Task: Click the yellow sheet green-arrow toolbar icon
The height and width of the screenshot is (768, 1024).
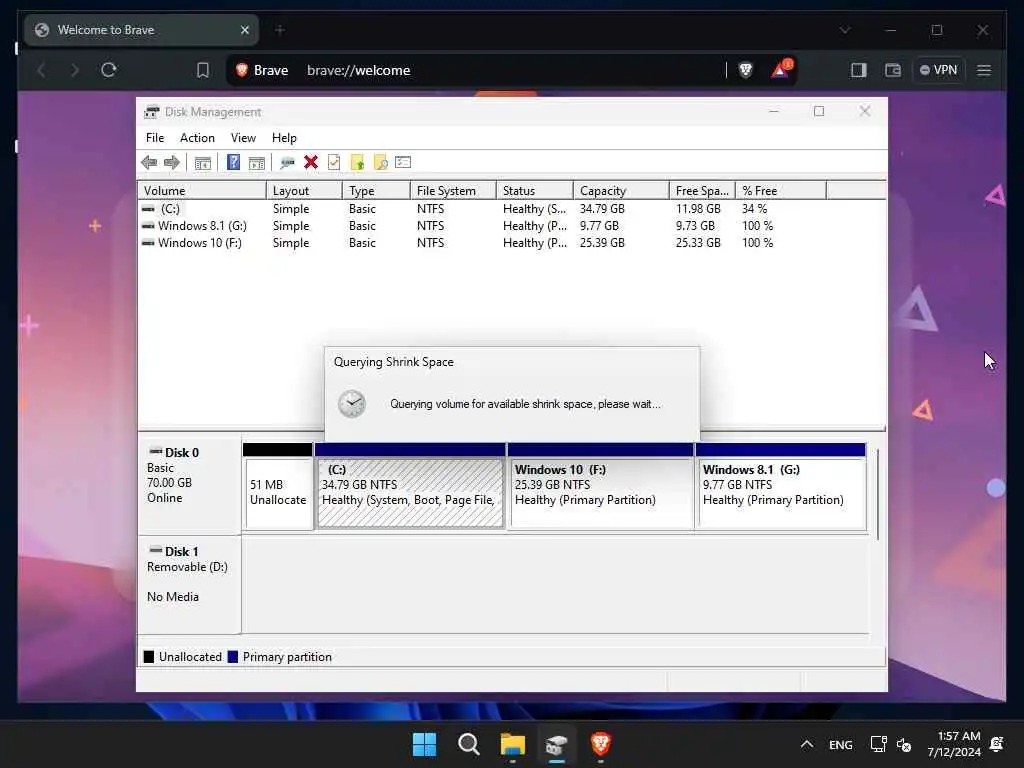Action: pyautogui.click(x=357, y=163)
